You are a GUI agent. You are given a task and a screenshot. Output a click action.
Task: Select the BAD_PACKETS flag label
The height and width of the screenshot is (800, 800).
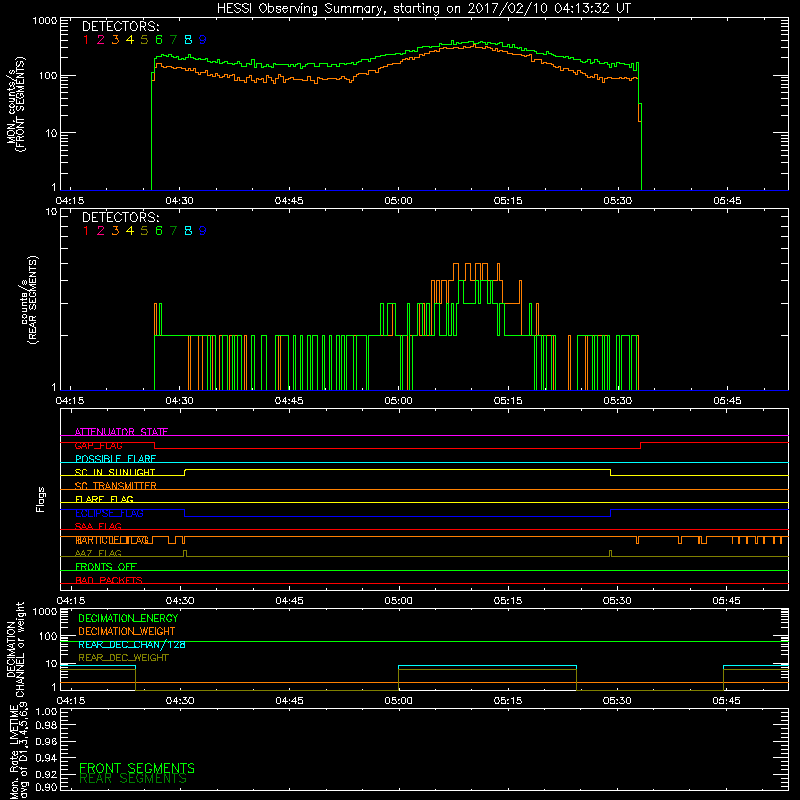tap(109, 580)
